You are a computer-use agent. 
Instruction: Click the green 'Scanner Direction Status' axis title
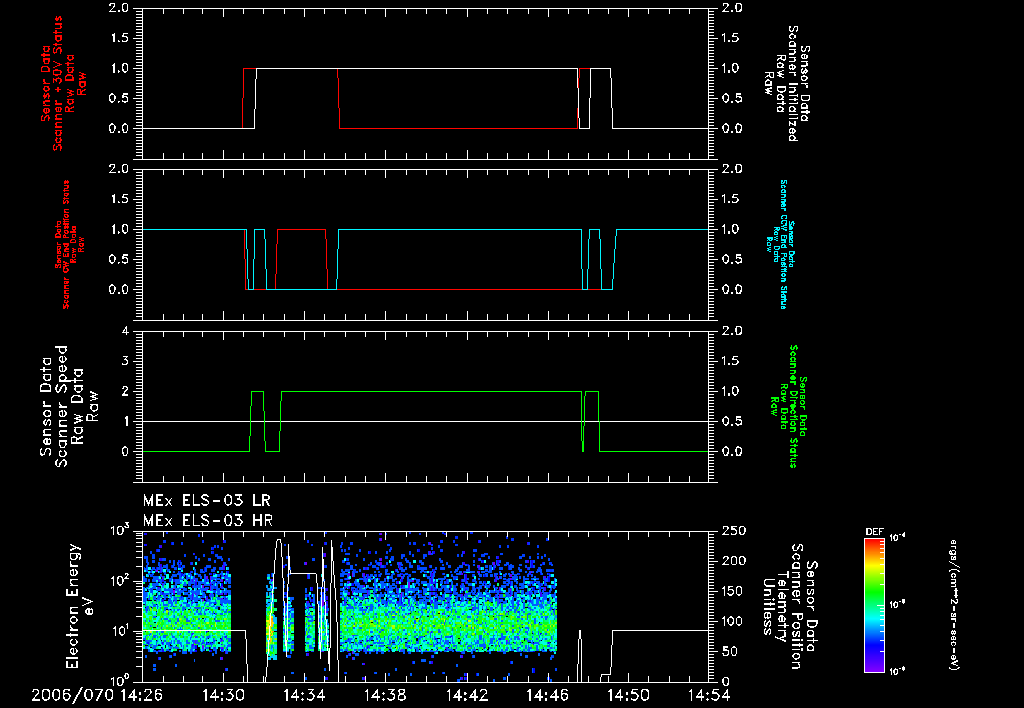point(788,406)
